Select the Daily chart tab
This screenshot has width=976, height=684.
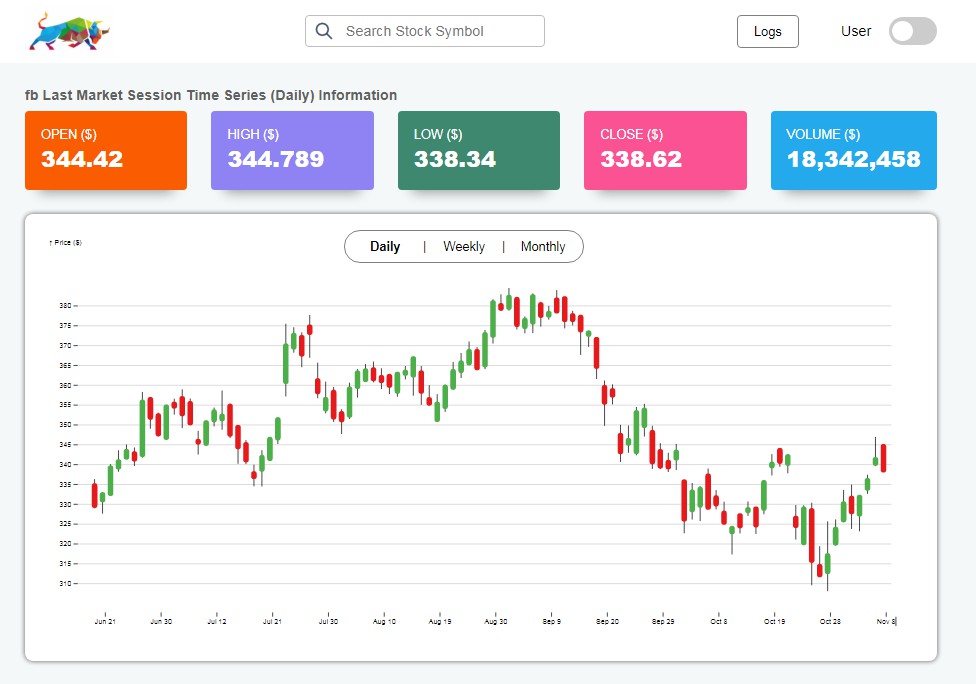[385, 247]
